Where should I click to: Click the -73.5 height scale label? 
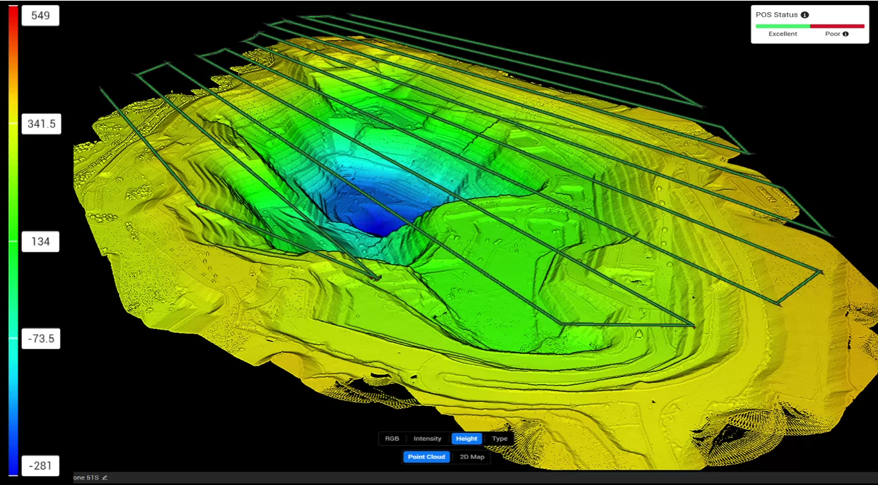pyautogui.click(x=41, y=339)
